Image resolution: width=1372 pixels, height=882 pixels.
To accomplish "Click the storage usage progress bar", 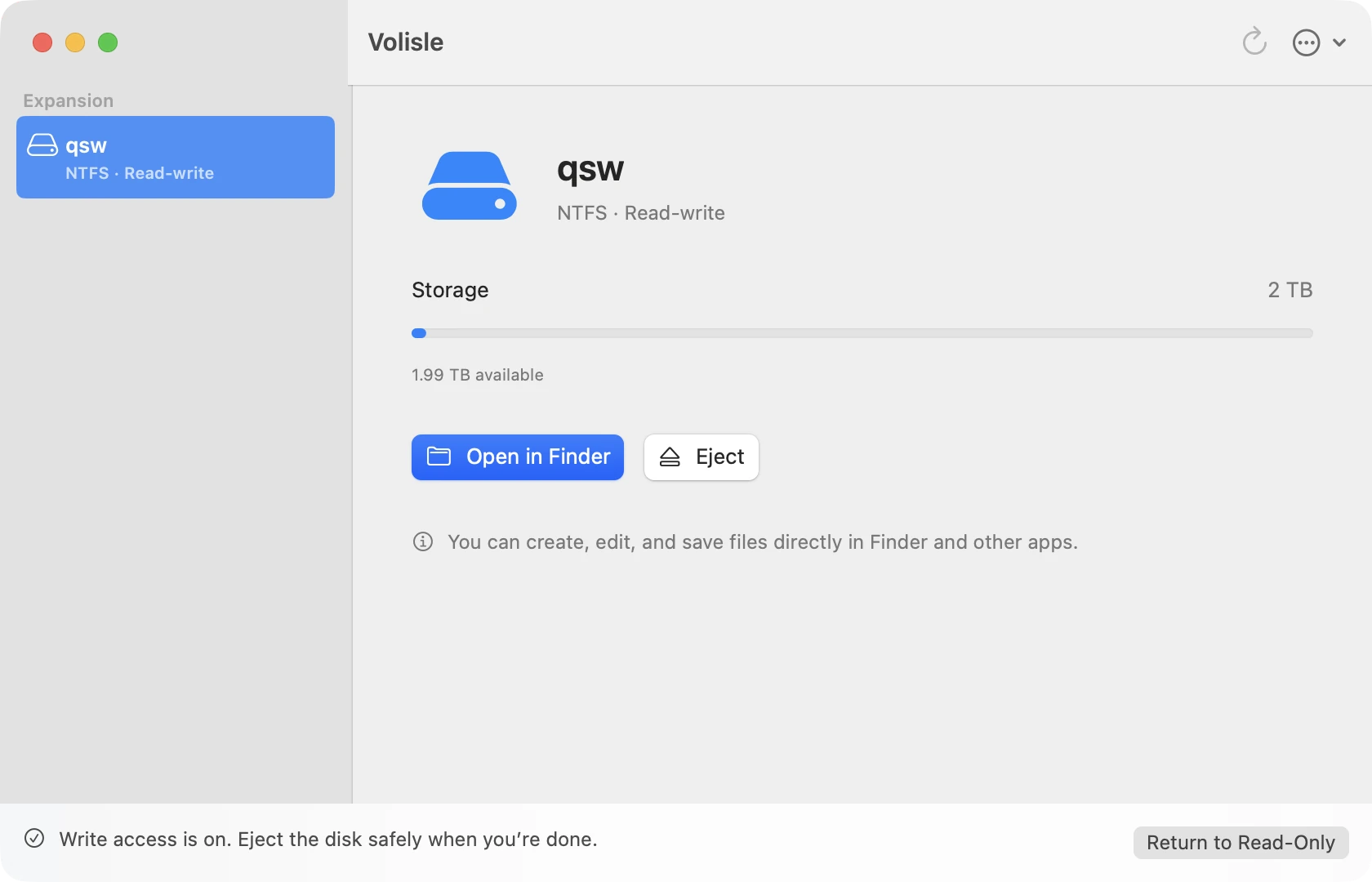I will [862, 333].
